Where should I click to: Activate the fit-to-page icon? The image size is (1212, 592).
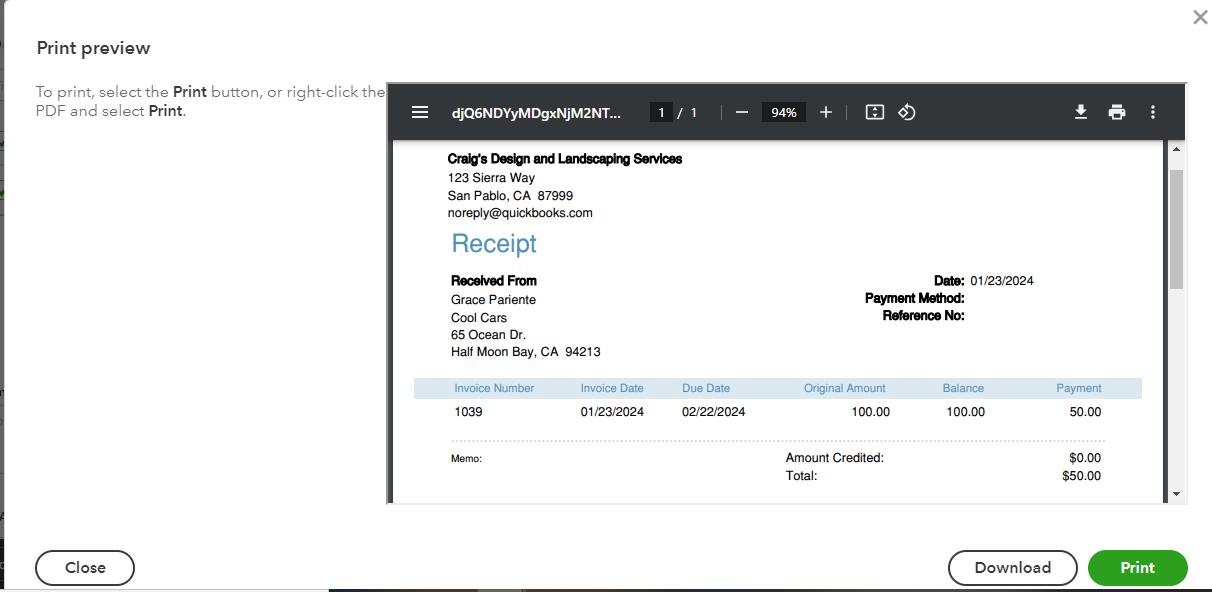click(874, 112)
